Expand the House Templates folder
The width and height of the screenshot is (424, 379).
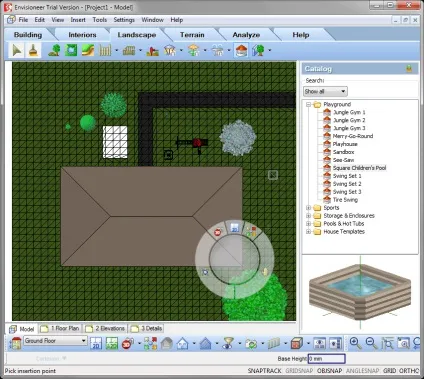pyautogui.click(x=309, y=232)
